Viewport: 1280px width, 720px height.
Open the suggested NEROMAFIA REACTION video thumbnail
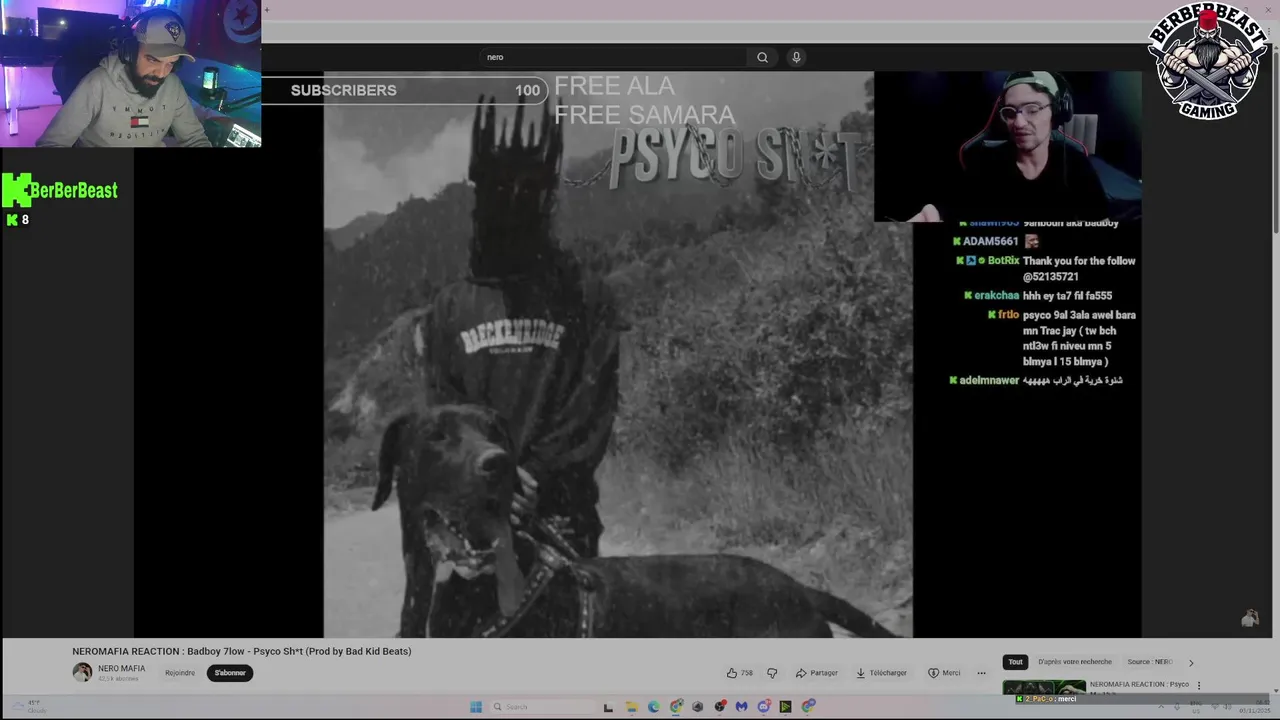coord(1044,687)
